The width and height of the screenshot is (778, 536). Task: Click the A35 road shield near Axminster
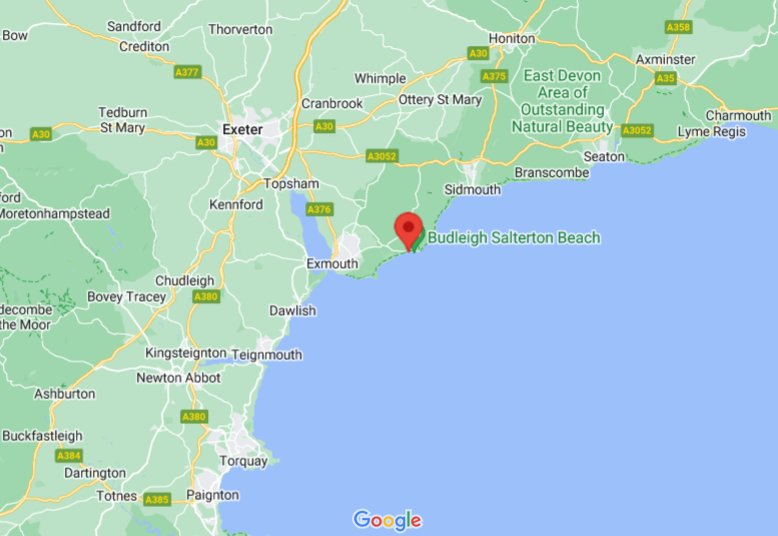point(665,78)
